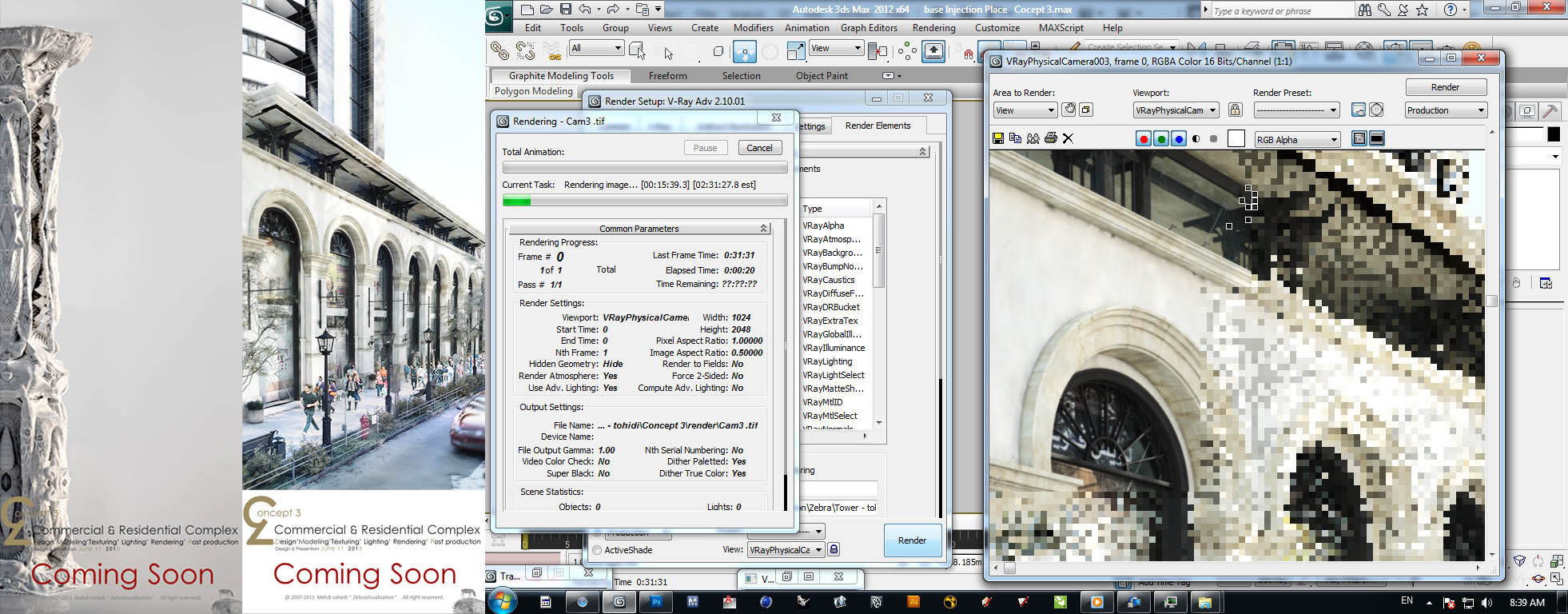Viewport: 1568px width, 614px height.
Task: Cancel the current rendering
Action: pos(759,148)
